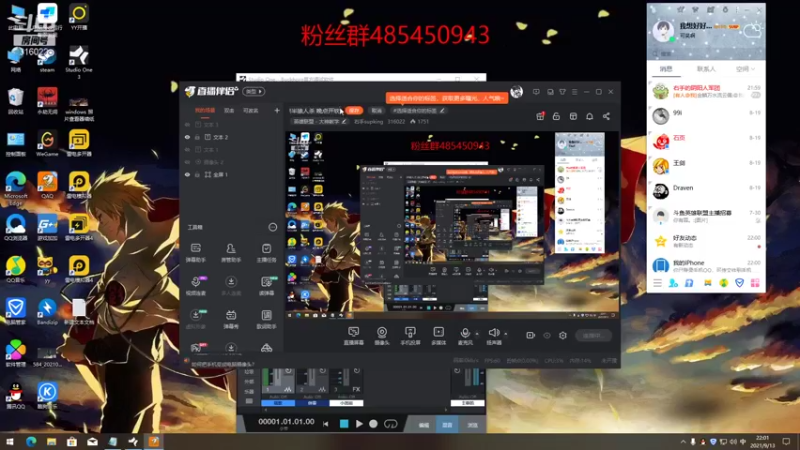Open WeGame desktop shortcut
The image size is (800, 450).
(47, 144)
